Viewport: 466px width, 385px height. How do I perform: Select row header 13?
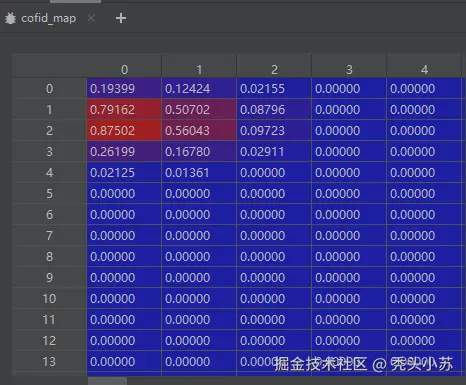click(49, 362)
